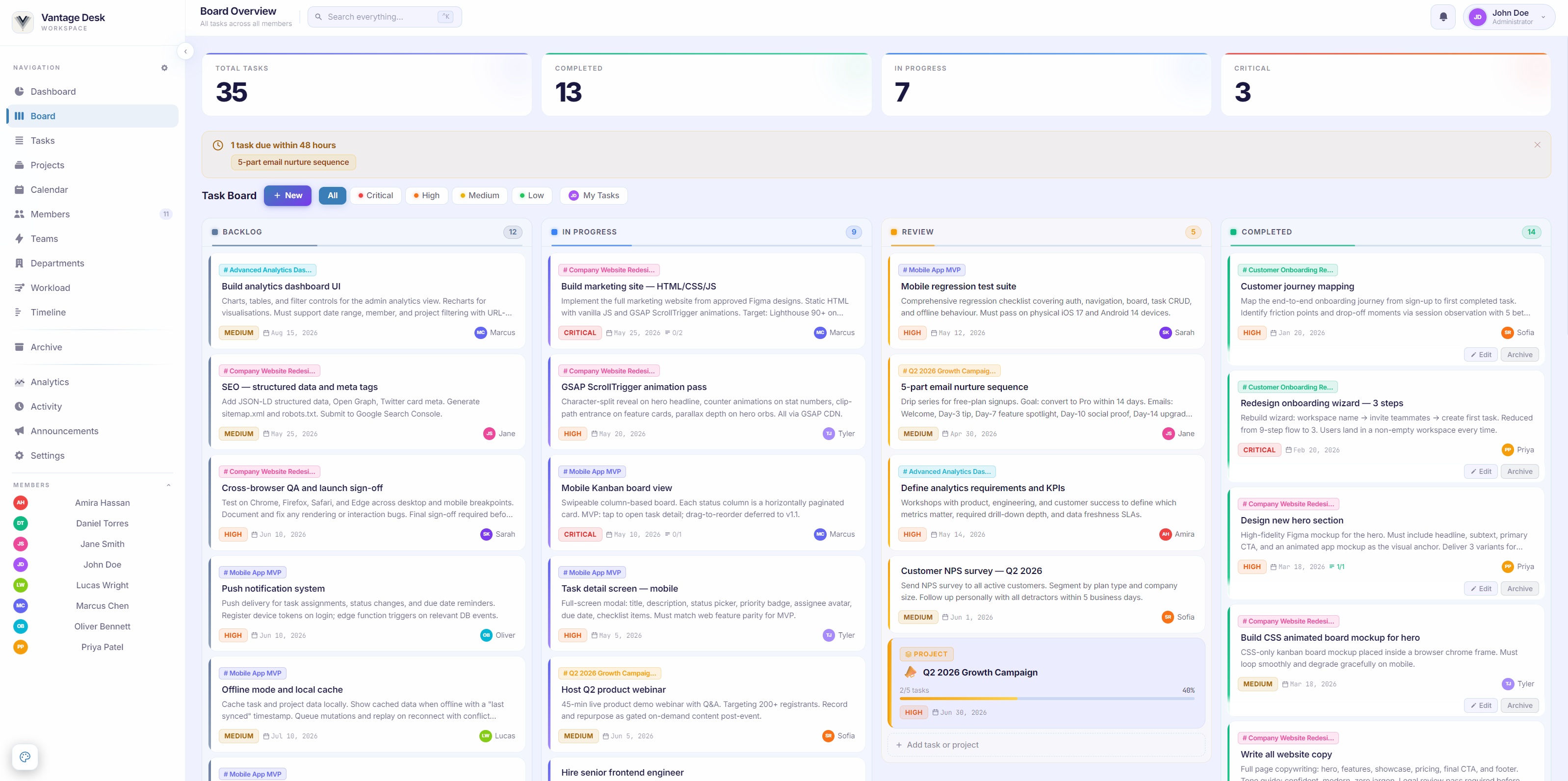Viewport: 1568px width, 781px height.
Task: Archive the Design new hero section task
Action: point(1519,589)
